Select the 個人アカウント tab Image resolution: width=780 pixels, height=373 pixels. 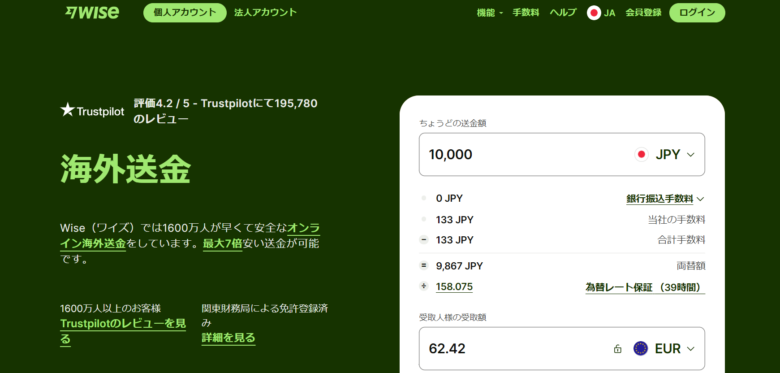point(185,12)
